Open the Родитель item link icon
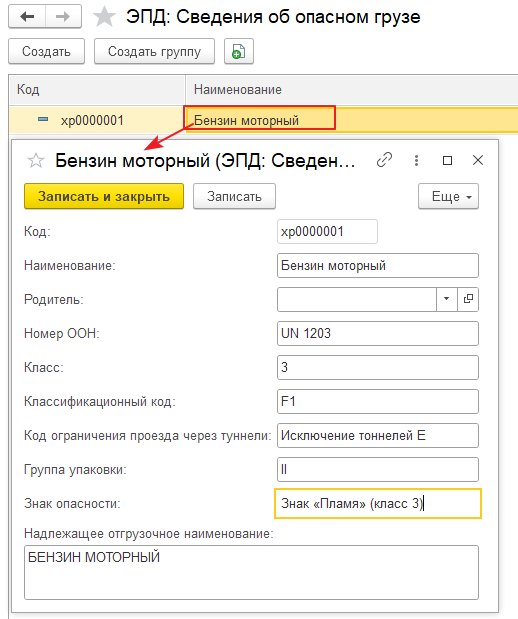 (x=468, y=299)
